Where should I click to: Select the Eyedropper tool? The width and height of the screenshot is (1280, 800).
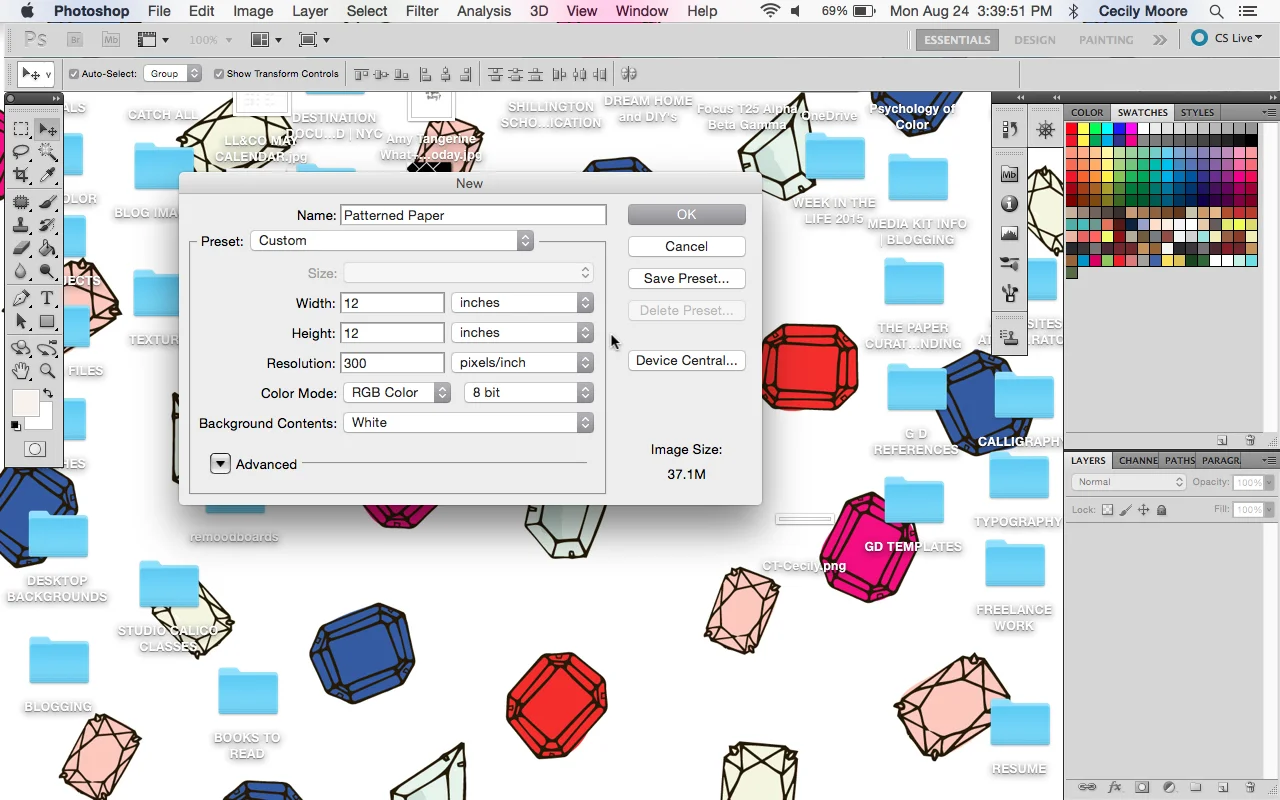(47, 176)
